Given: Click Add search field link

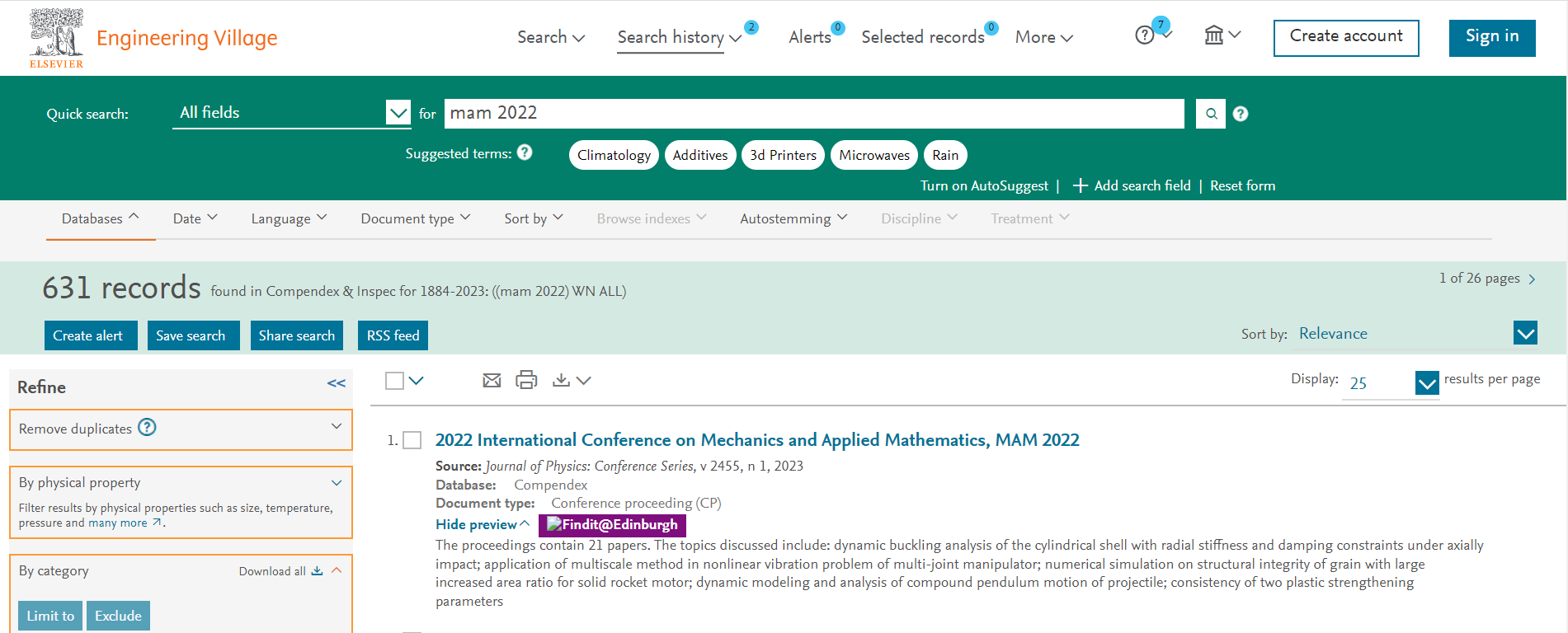Looking at the screenshot, I should pyautogui.click(x=1132, y=186).
